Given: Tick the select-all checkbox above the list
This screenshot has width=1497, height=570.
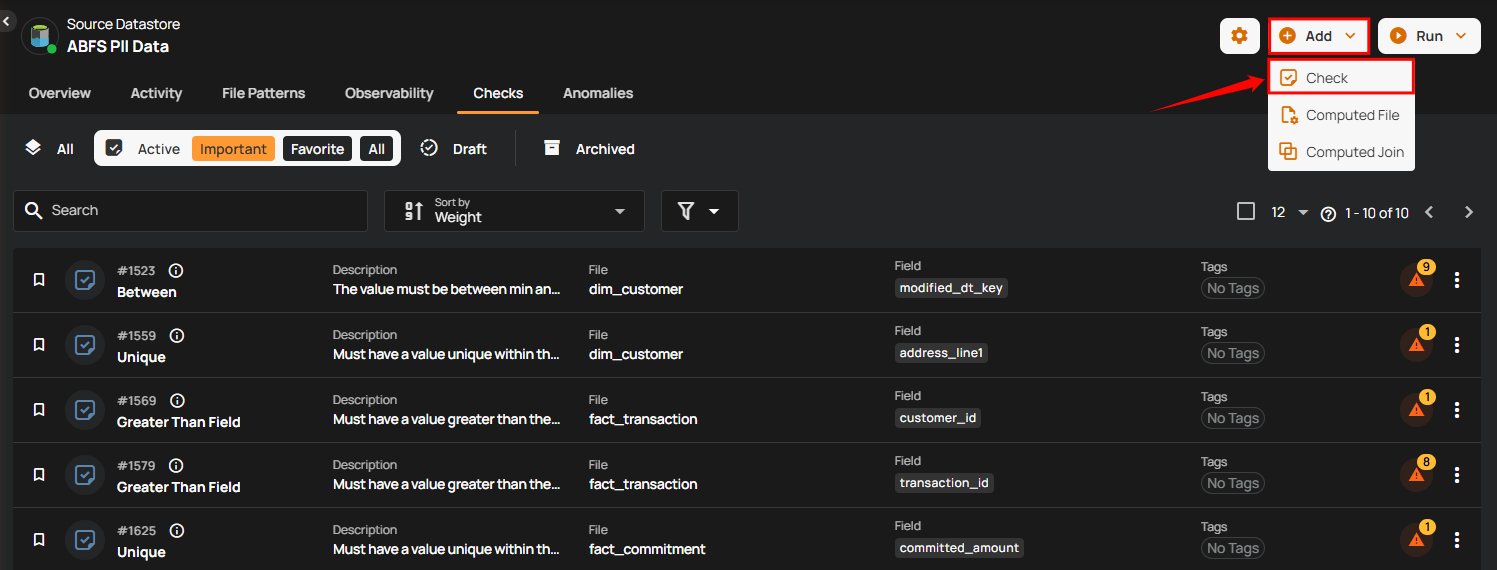Looking at the screenshot, I should (x=1246, y=211).
